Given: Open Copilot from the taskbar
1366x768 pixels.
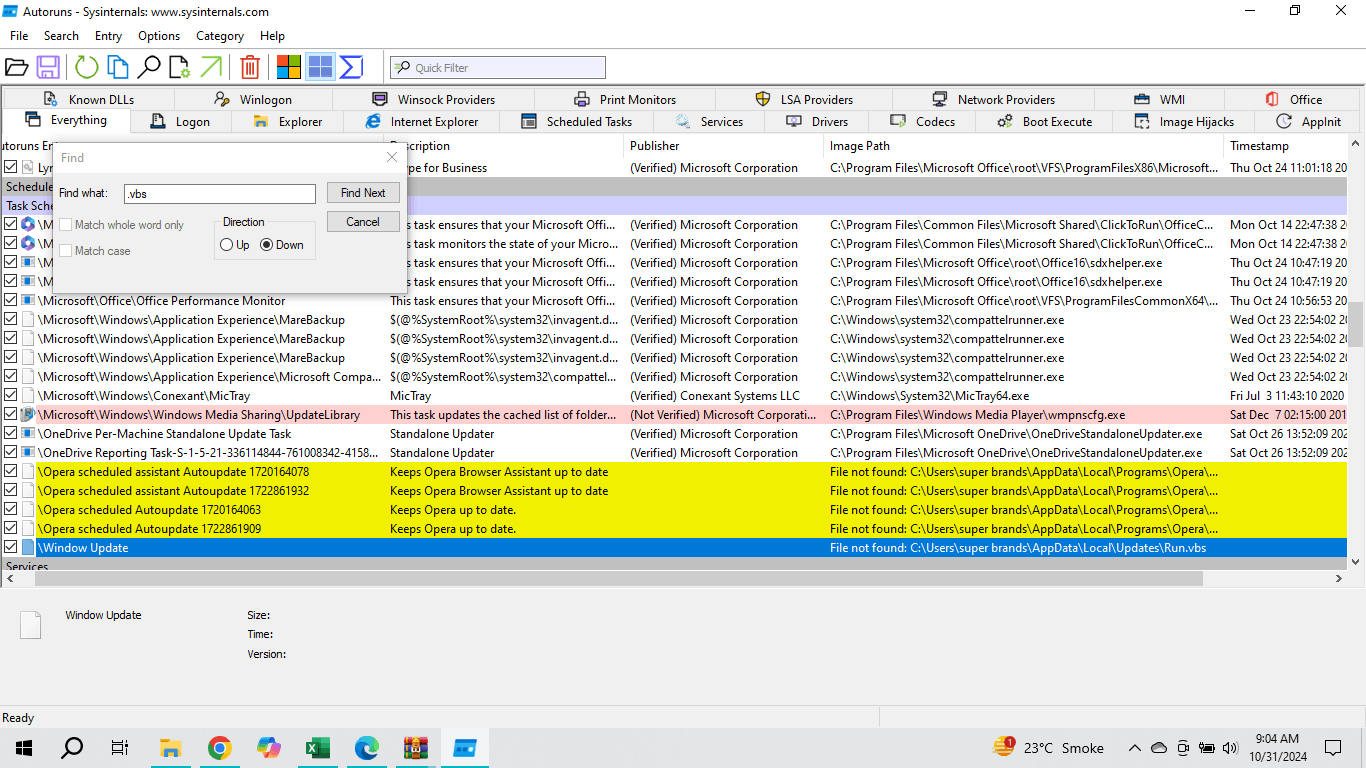Looking at the screenshot, I should click(268, 747).
